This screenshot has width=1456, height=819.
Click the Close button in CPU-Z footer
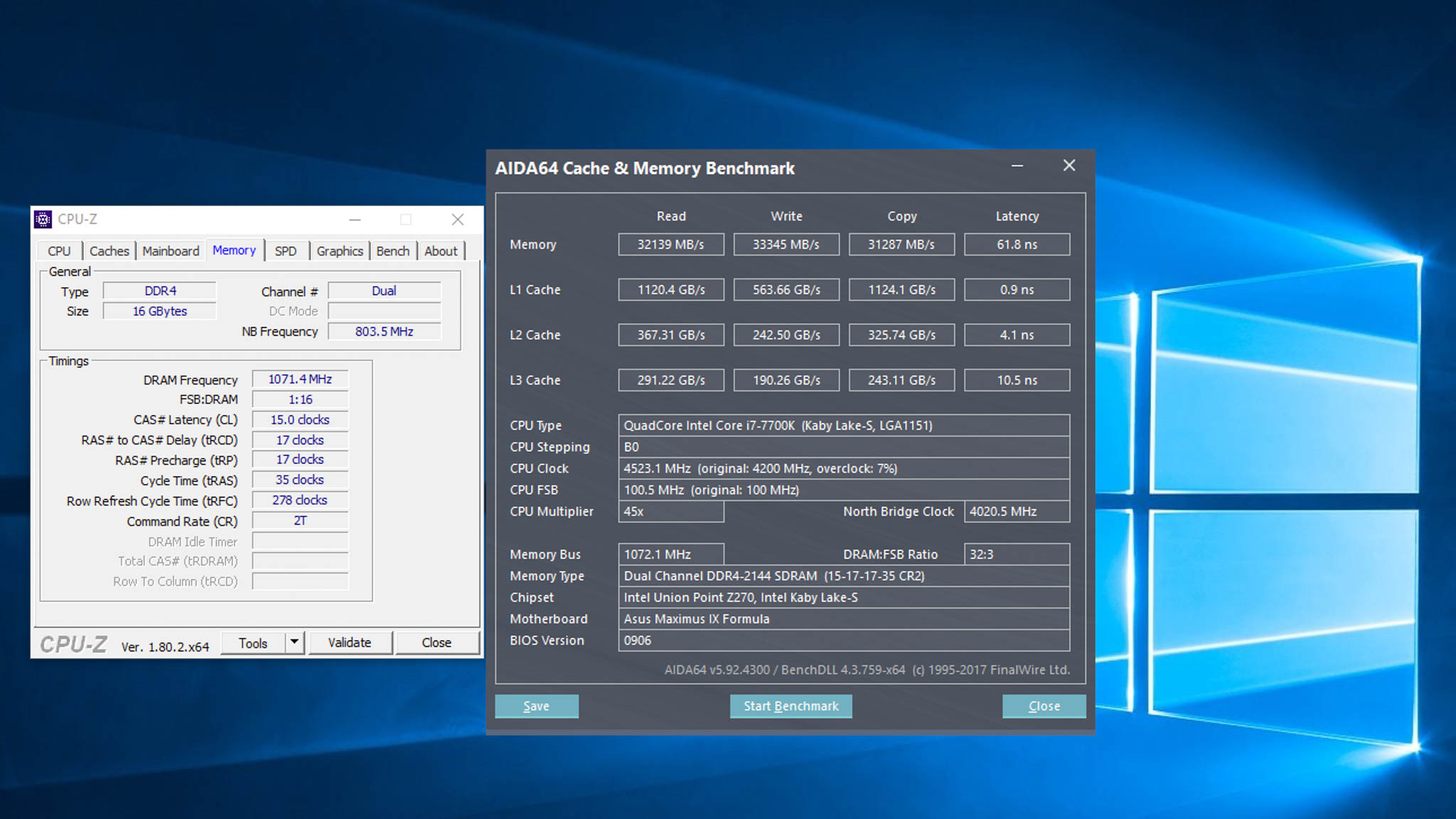pos(437,643)
